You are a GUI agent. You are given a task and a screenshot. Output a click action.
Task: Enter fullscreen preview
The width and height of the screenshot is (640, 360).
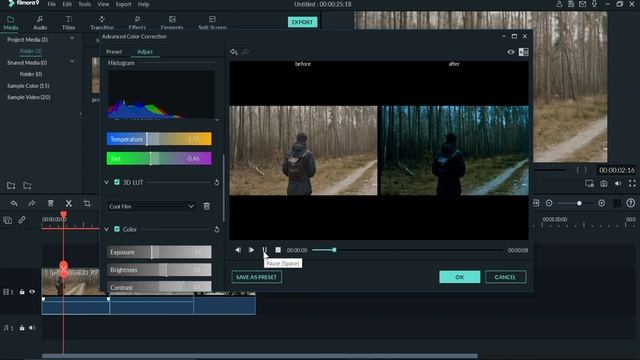(x=632, y=184)
